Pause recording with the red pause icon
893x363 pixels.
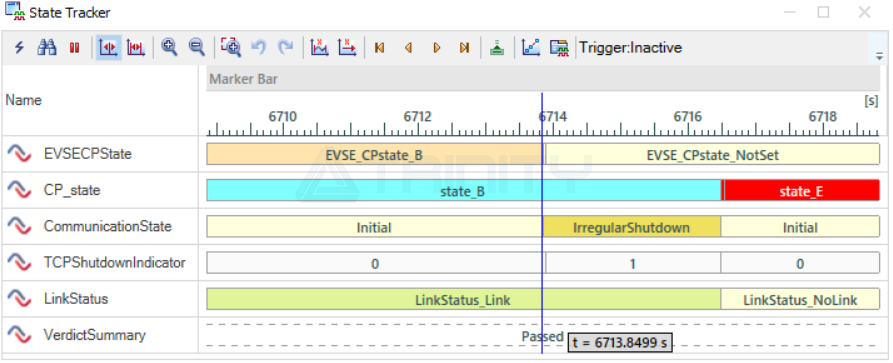pyautogui.click(x=74, y=48)
